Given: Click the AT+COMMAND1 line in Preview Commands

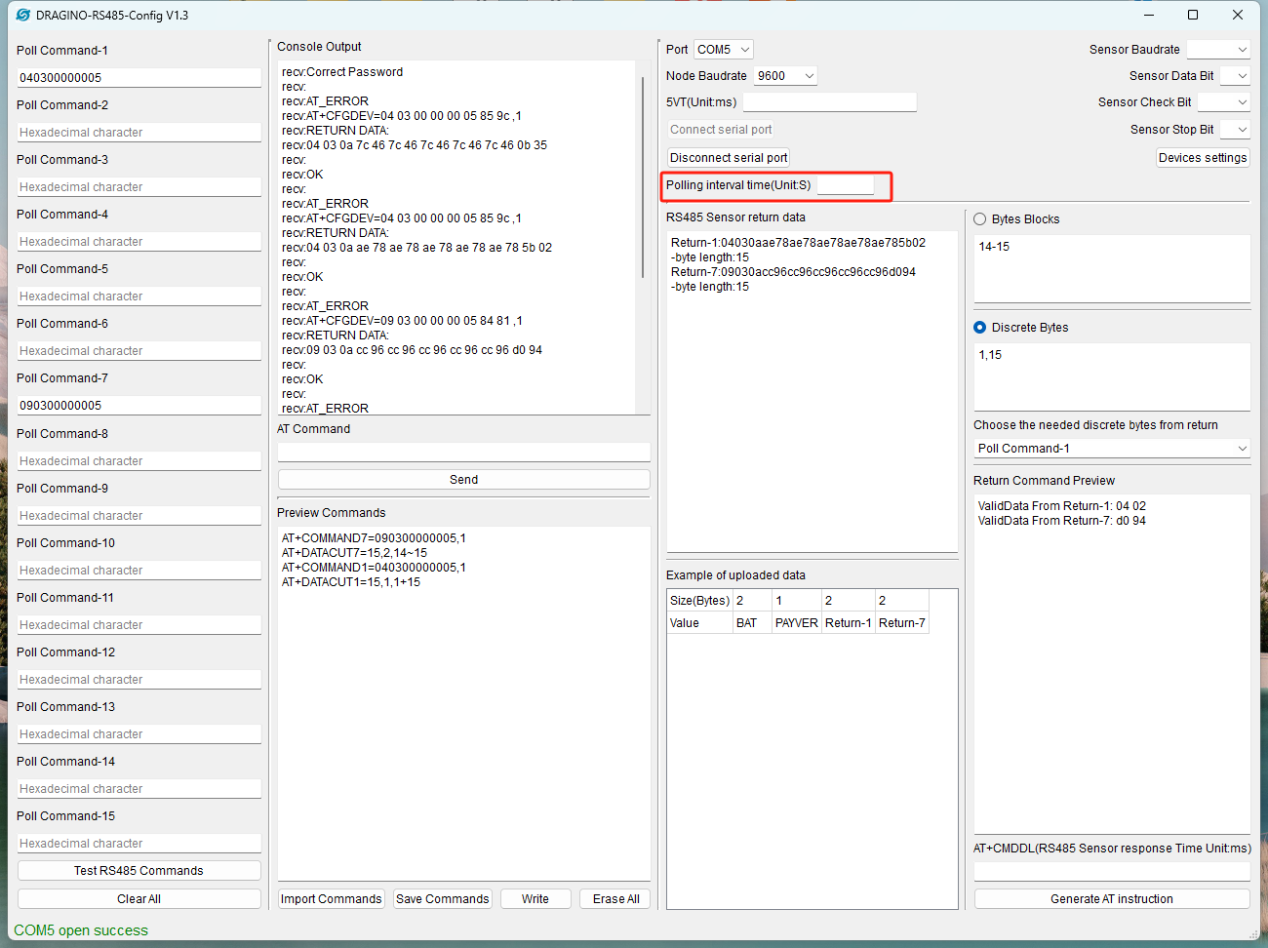Looking at the screenshot, I should tap(374, 567).
